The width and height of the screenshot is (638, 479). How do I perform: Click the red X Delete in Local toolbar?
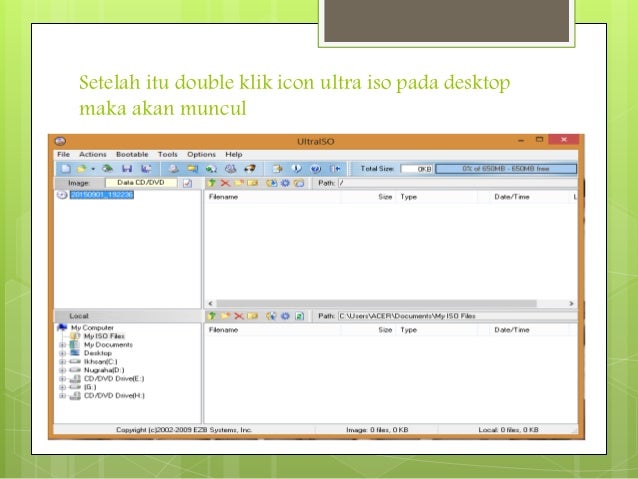239,316
